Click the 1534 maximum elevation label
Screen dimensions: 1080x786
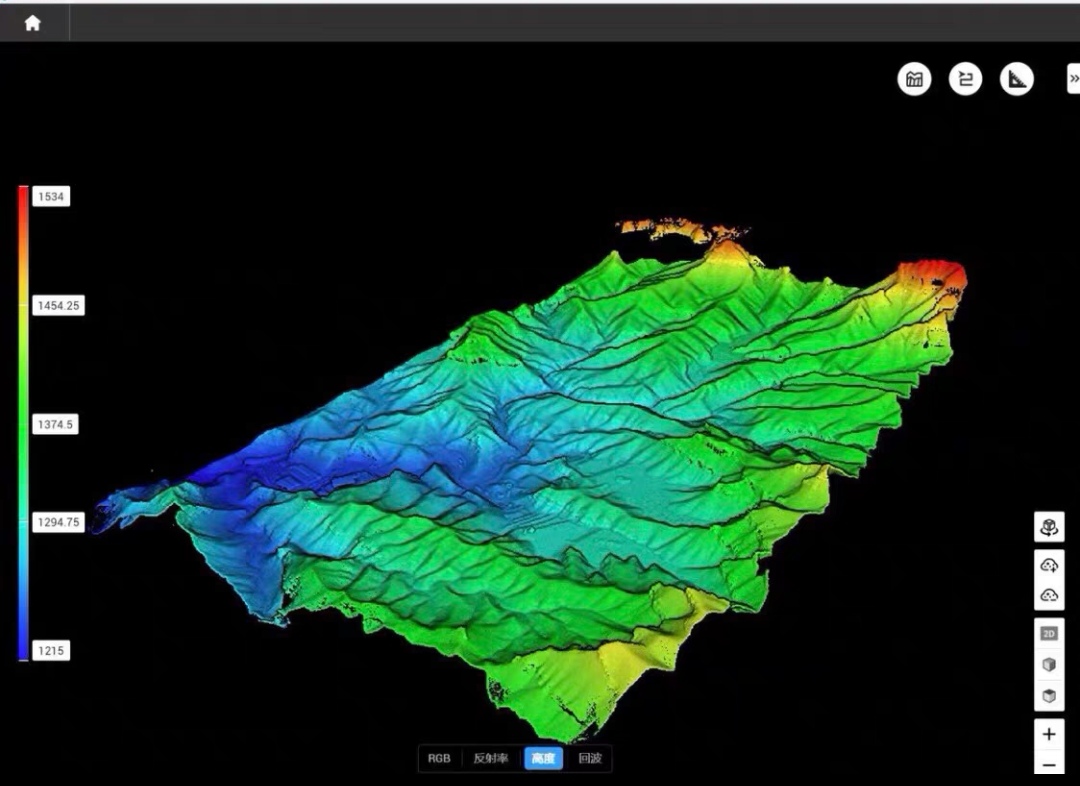point(51,197)
